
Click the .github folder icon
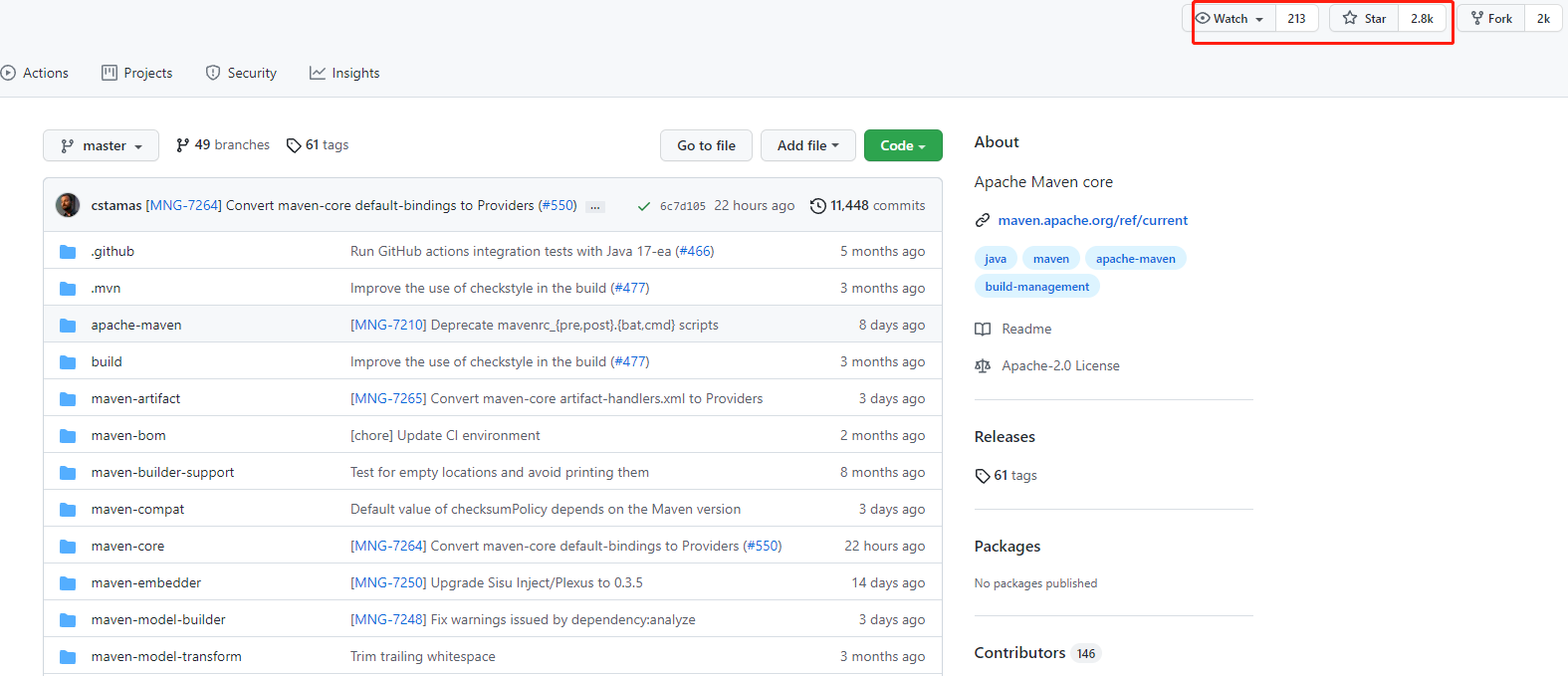point(68,252)
